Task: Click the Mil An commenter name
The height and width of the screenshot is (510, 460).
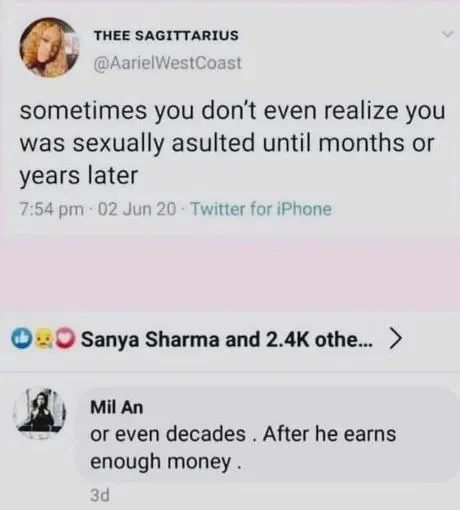Action: pyautogui.click(x=117, y=407)
